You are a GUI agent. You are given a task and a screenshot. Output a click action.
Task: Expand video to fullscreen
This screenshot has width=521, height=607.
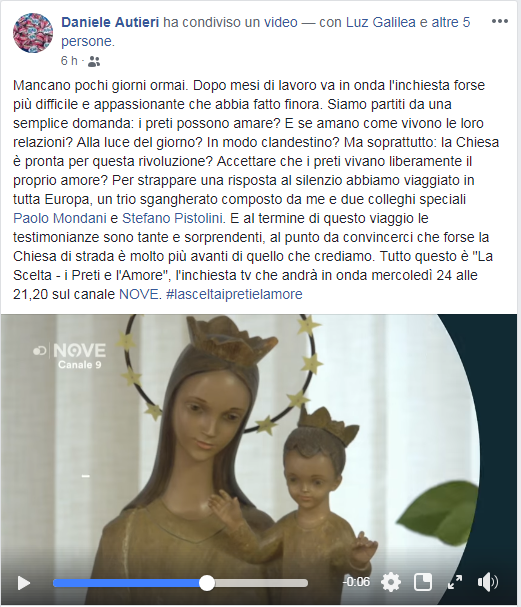(x=455, y=582)
